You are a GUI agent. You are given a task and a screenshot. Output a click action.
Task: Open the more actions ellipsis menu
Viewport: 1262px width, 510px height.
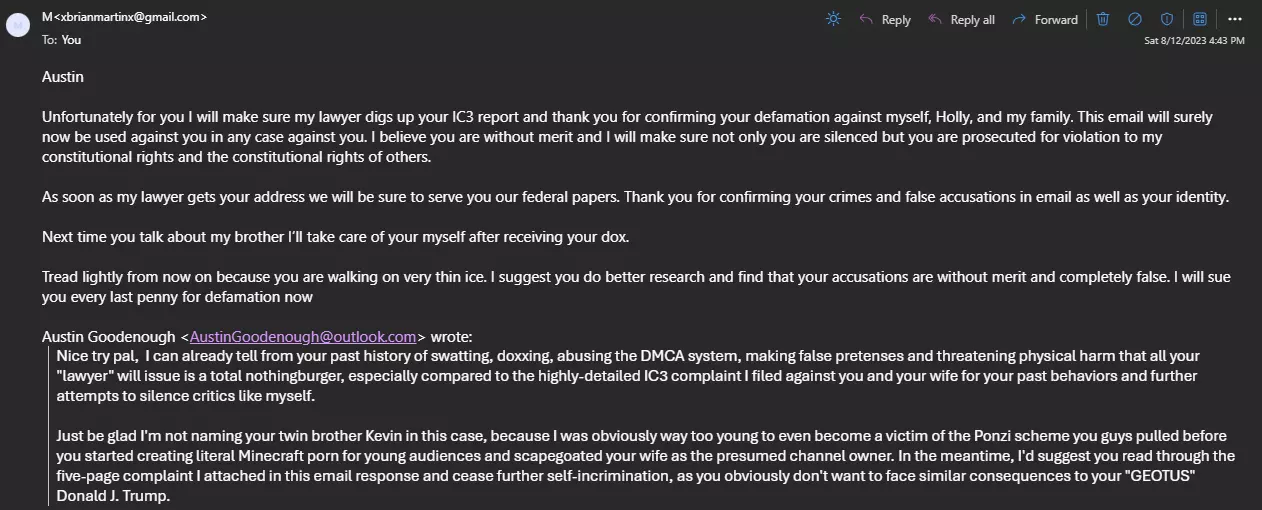tap(1235, 19)
